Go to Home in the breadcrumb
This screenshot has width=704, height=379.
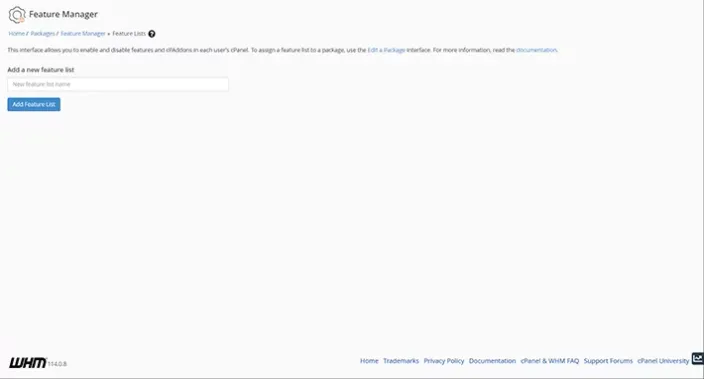(17, 34)
